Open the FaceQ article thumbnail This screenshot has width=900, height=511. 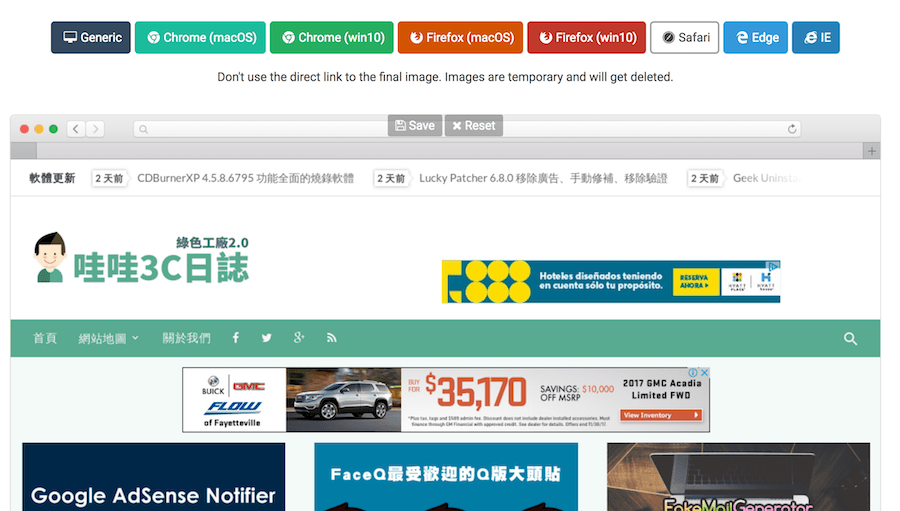click(x=446, y=477)
